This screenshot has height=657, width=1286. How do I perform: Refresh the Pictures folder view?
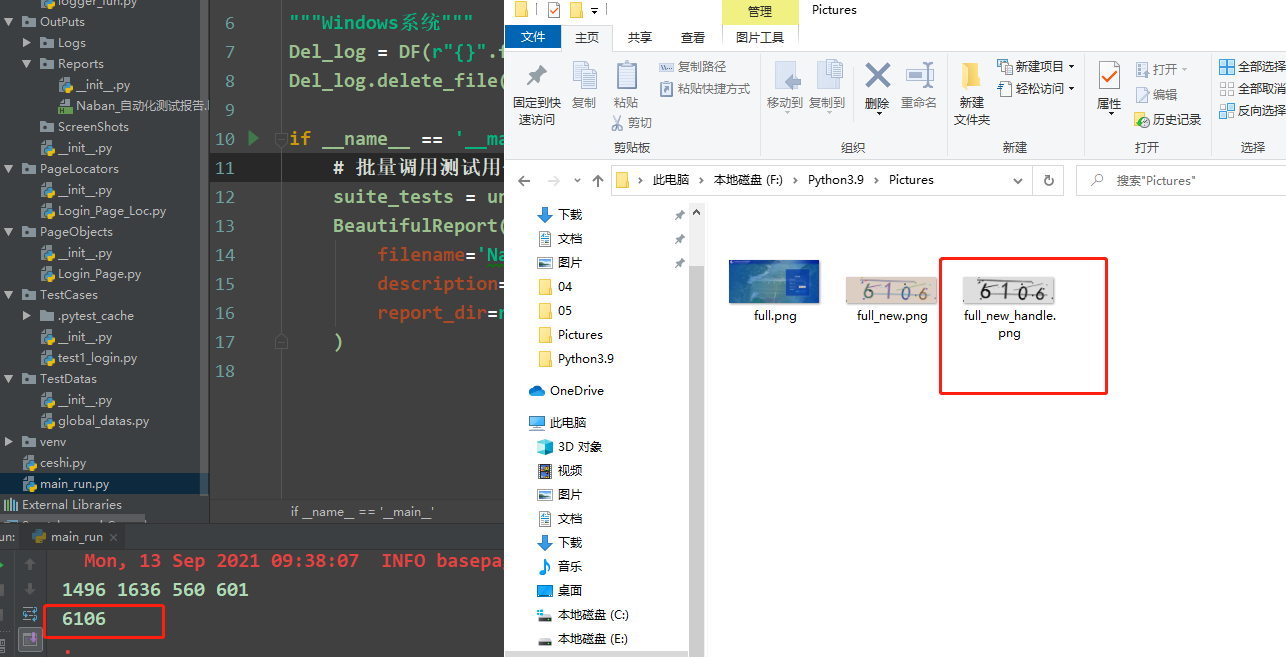click(x=1048, y=181)
